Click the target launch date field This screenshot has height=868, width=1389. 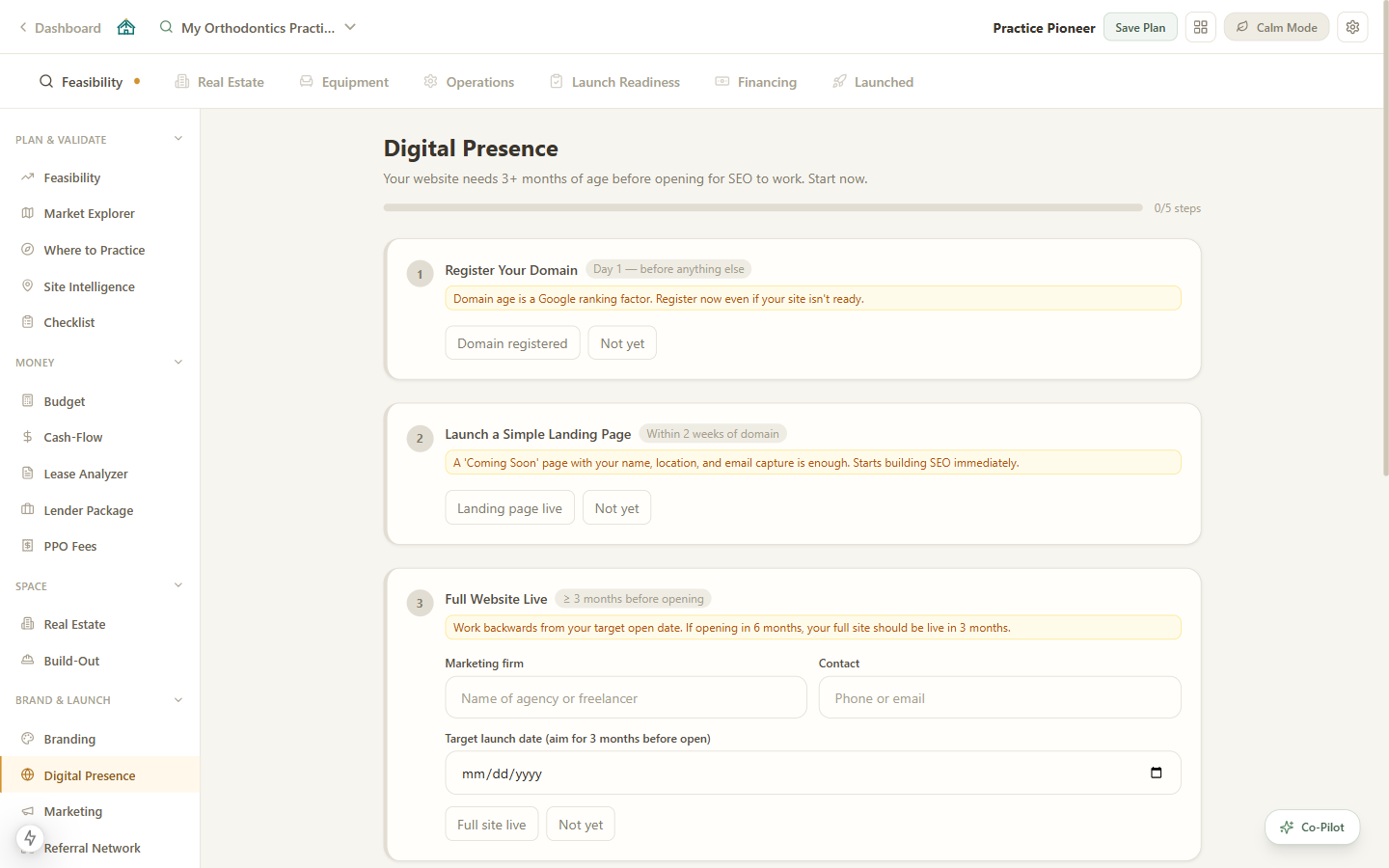pos(813,773)
